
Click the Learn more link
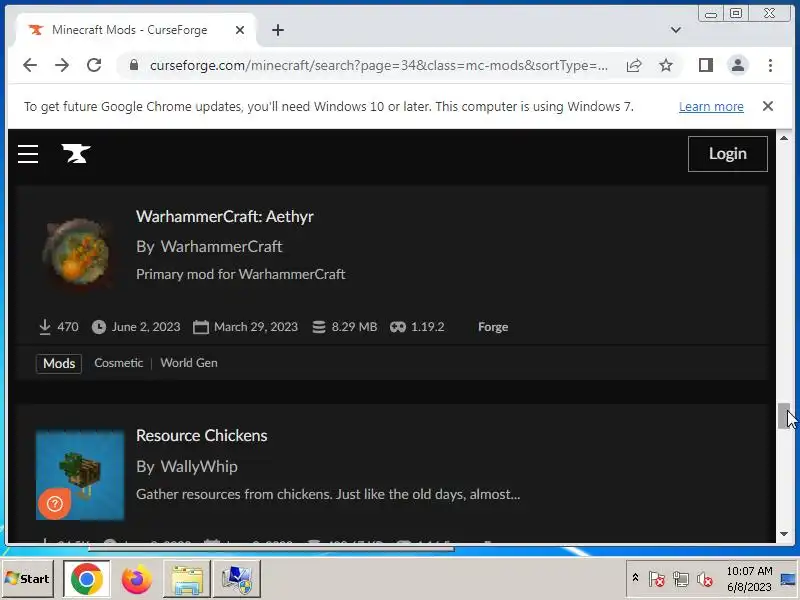711,107
